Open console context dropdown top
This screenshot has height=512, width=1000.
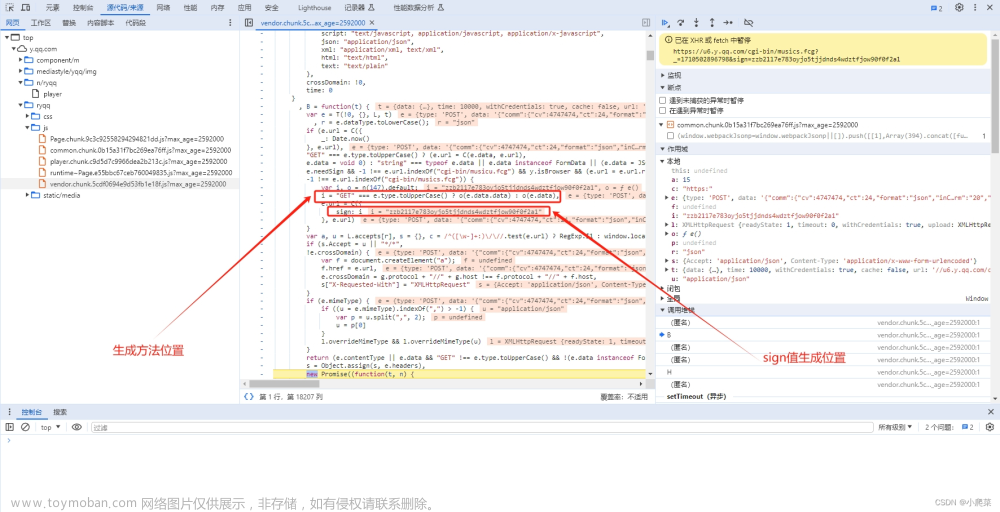point(50,427)
